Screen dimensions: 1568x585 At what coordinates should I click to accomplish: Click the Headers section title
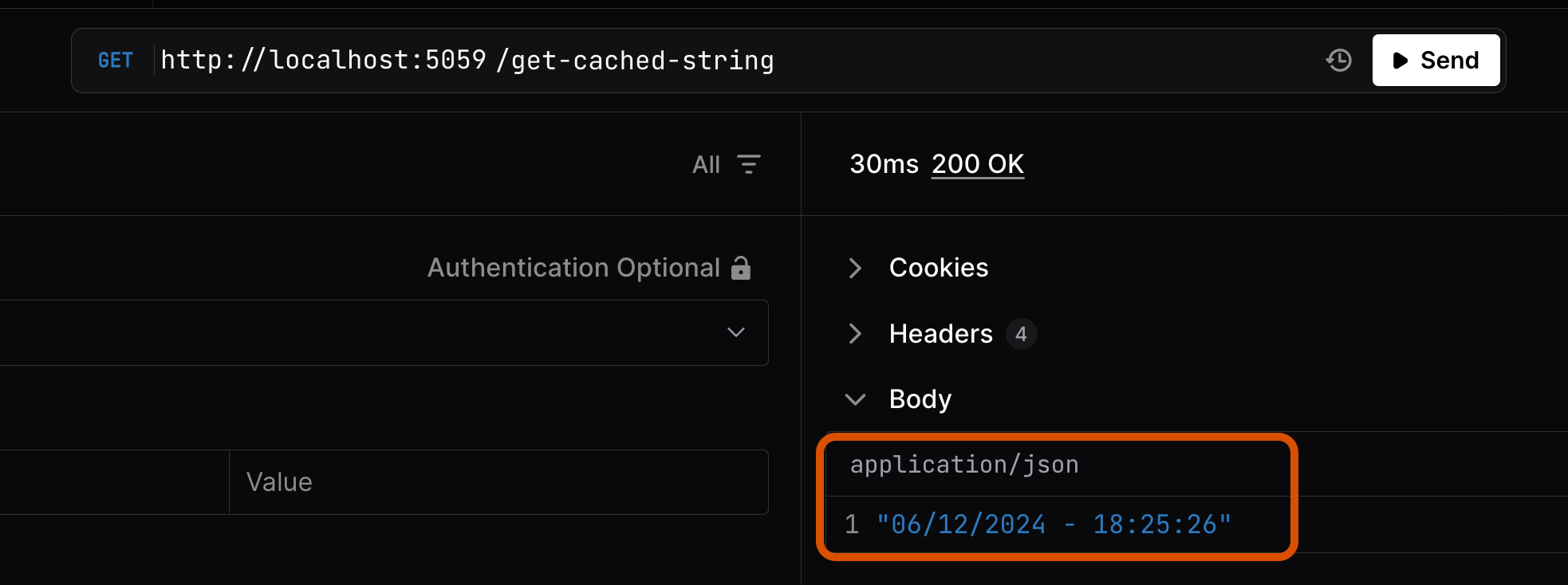[x=941, y=334]
